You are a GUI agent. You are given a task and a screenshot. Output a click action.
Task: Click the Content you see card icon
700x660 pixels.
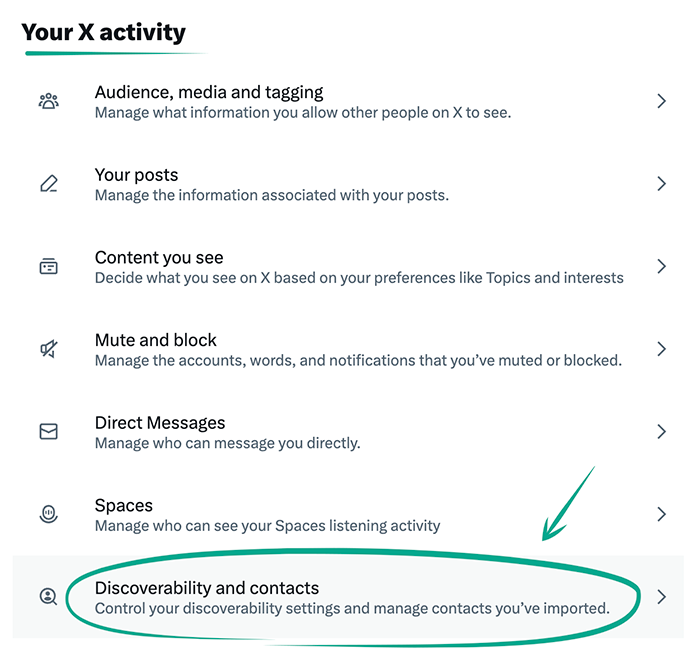tap(48, 267)
